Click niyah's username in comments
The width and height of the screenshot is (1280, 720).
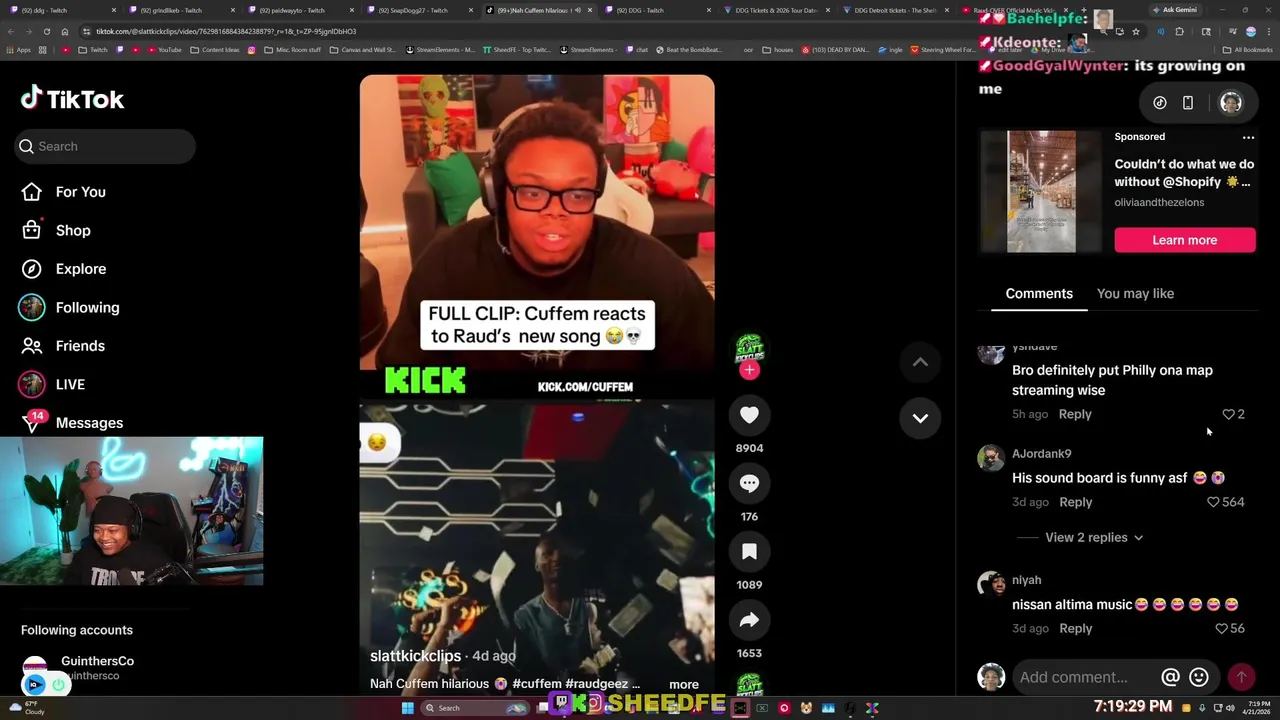1027,580
